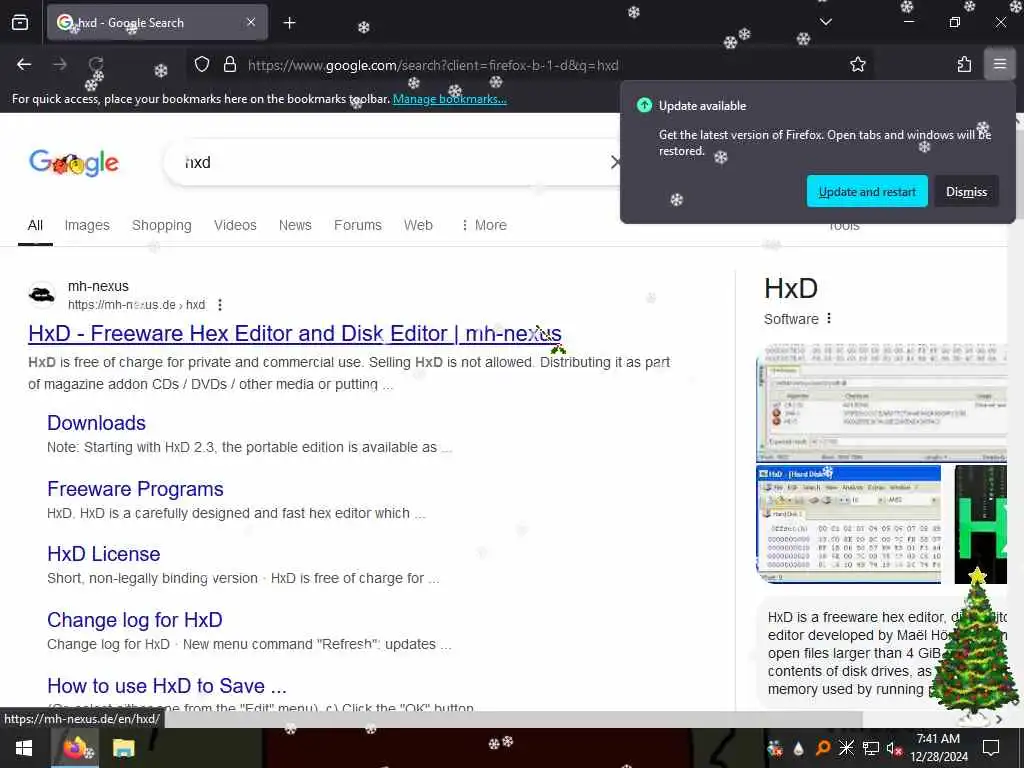The width and height of the screenshot is (1024, 768).
Task: Open File Explorer from the taskbar
Action: [123, 748]
